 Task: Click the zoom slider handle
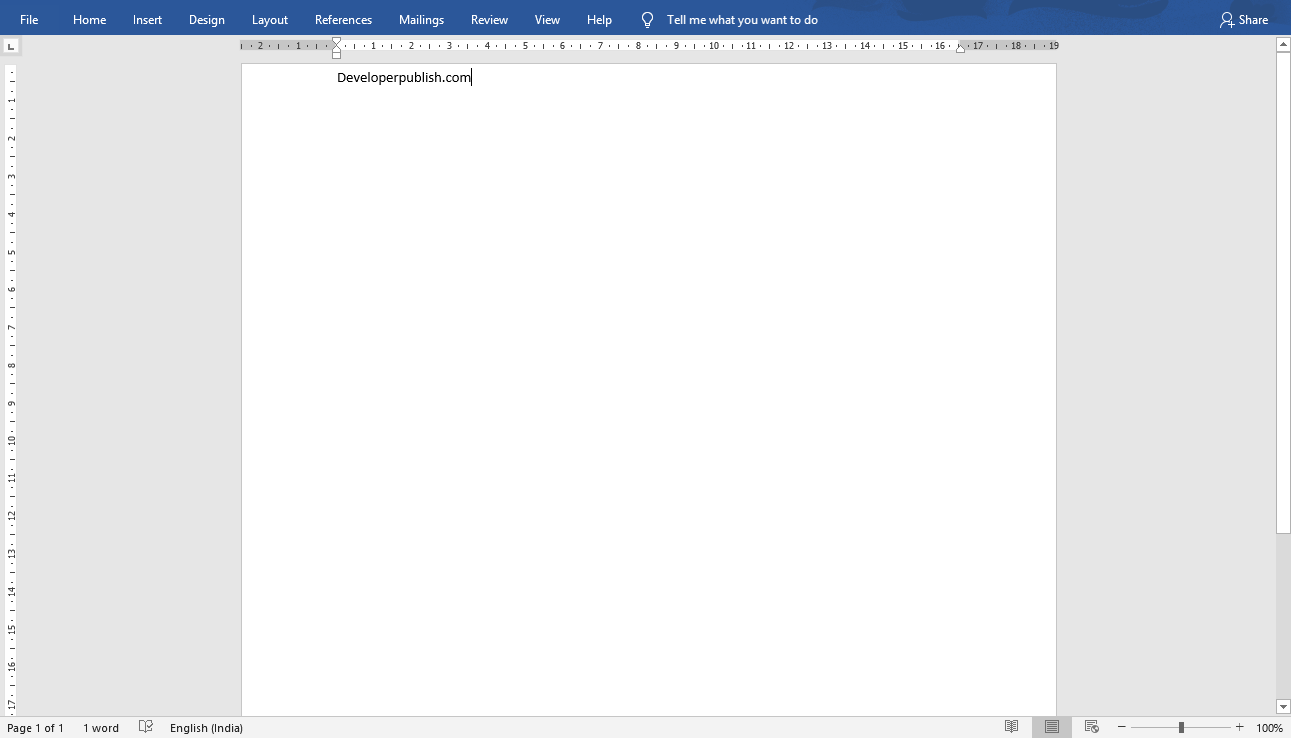tap(1181, 727)
